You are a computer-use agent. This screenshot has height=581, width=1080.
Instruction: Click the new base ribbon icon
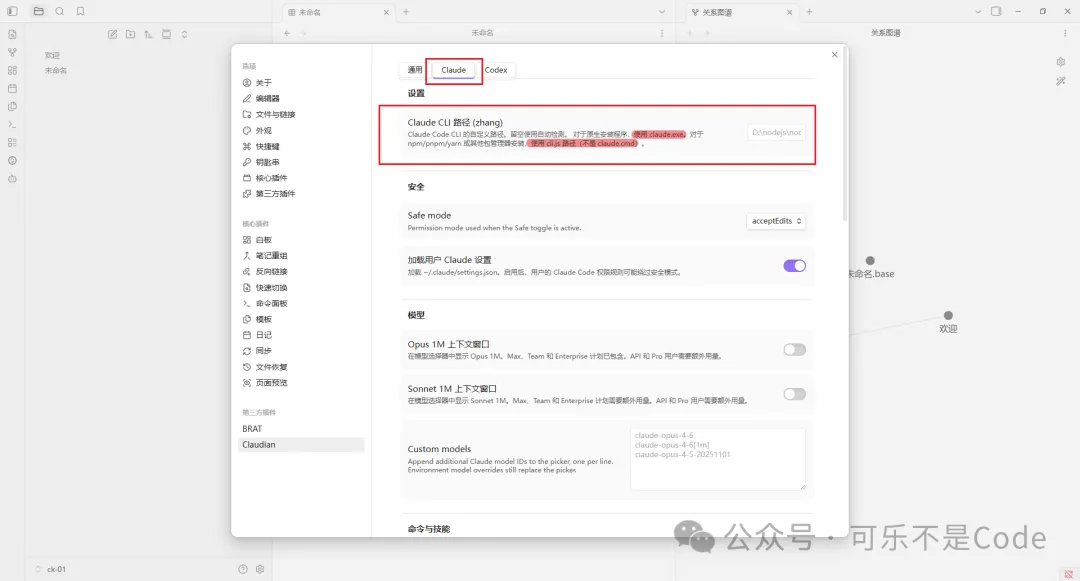(x=12, y=142)
